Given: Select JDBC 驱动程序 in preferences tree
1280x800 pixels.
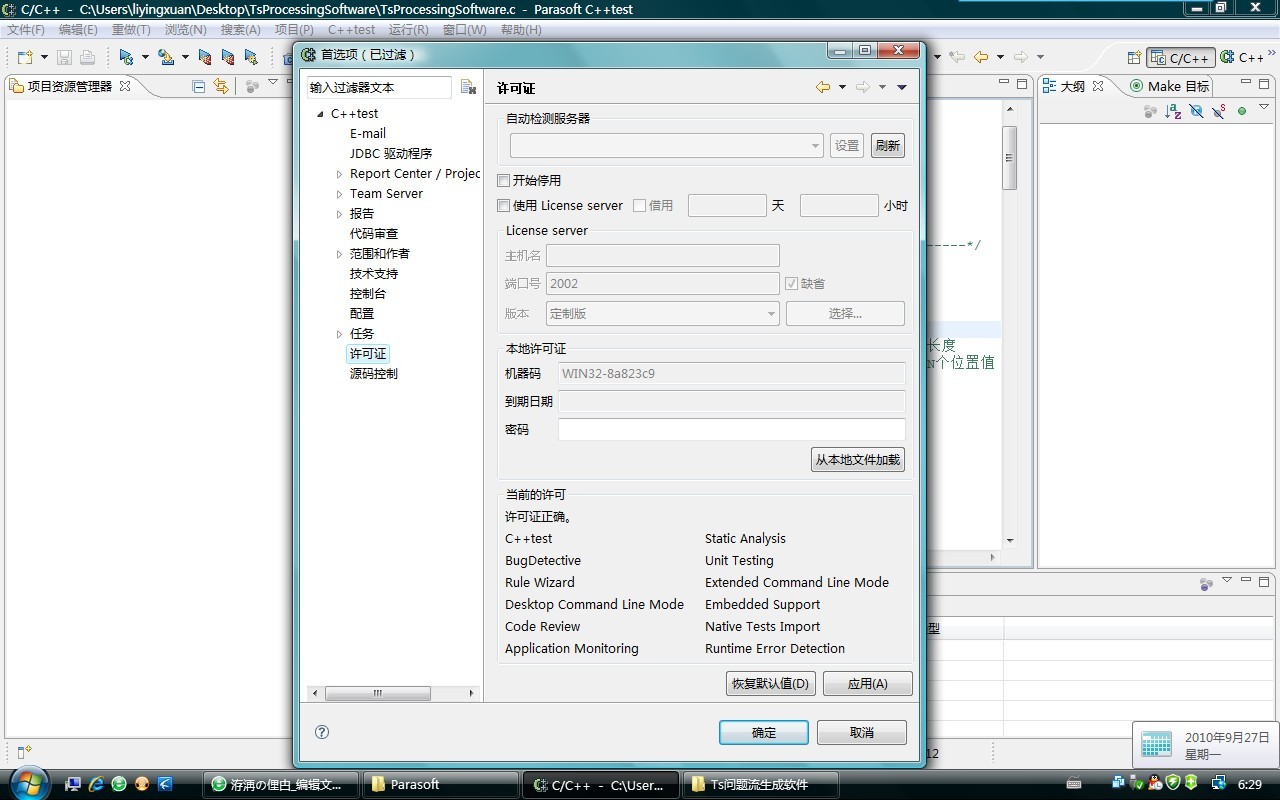Looking at the screenshot, I should pos(391,154).
